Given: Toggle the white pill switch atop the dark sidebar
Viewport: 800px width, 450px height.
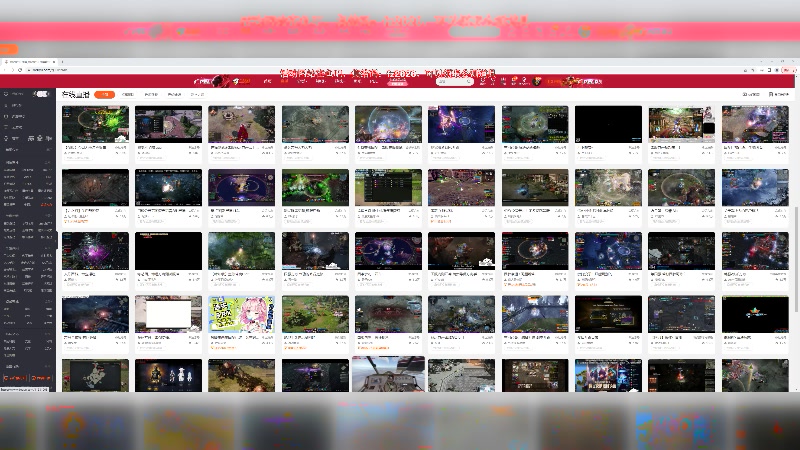Looking at the screenshot, I should point(41,94).
